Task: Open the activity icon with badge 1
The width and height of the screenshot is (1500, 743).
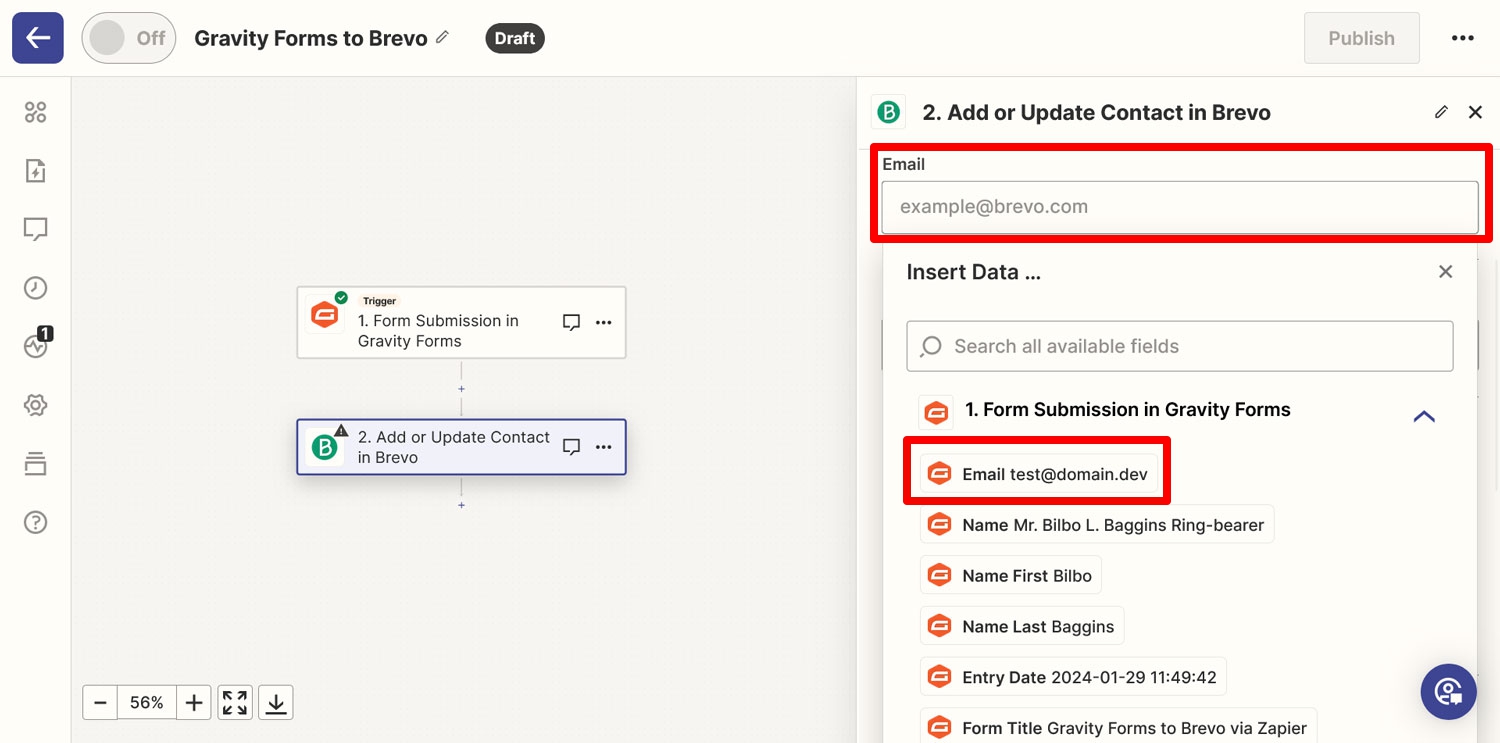Action: coord(37,345)
